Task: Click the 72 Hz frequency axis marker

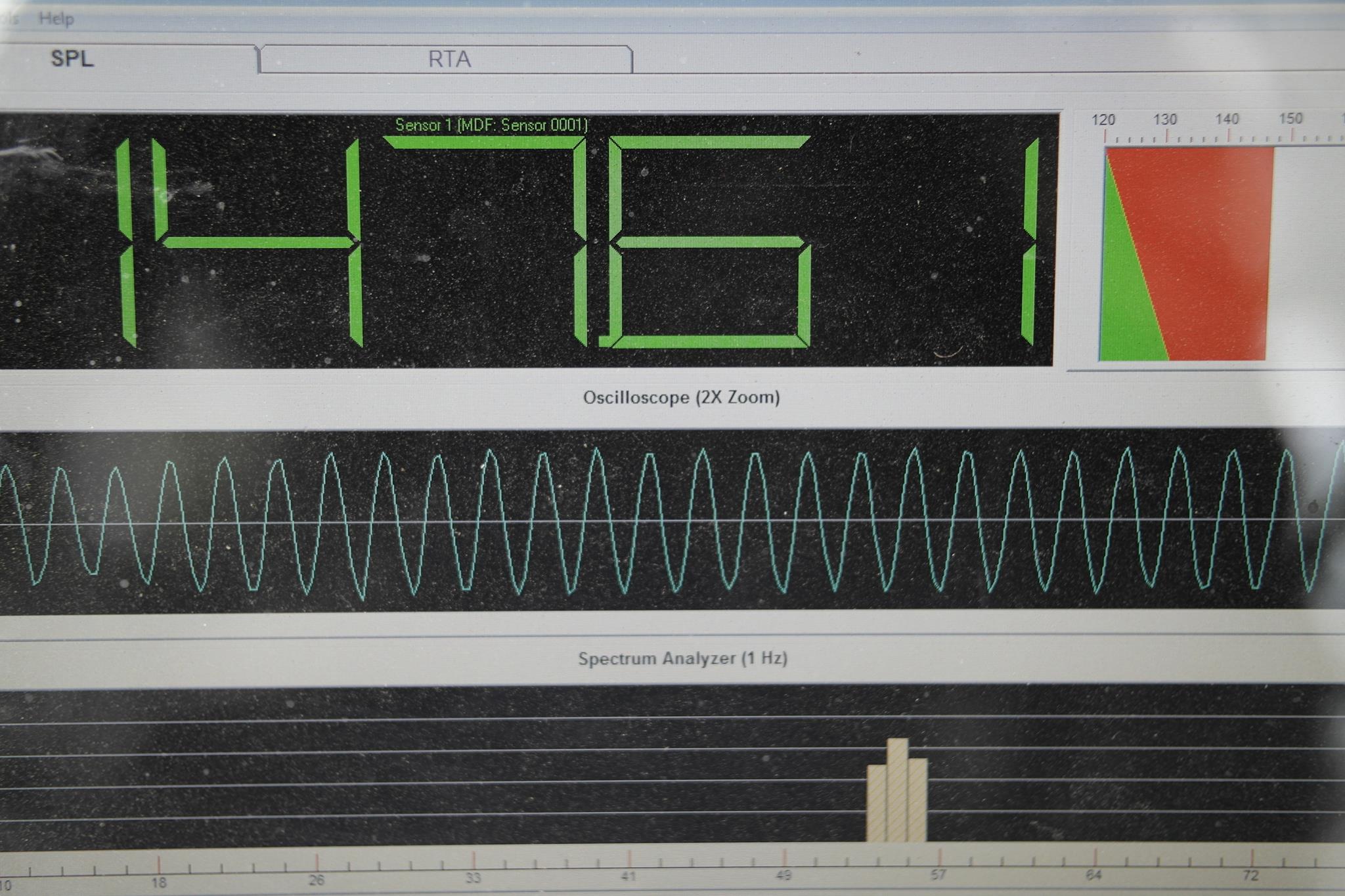Action: 1250,875
